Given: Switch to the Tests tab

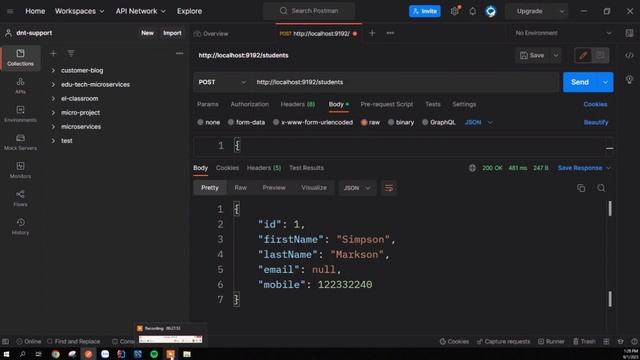Looking at the screenshot, I should (433, 104).
